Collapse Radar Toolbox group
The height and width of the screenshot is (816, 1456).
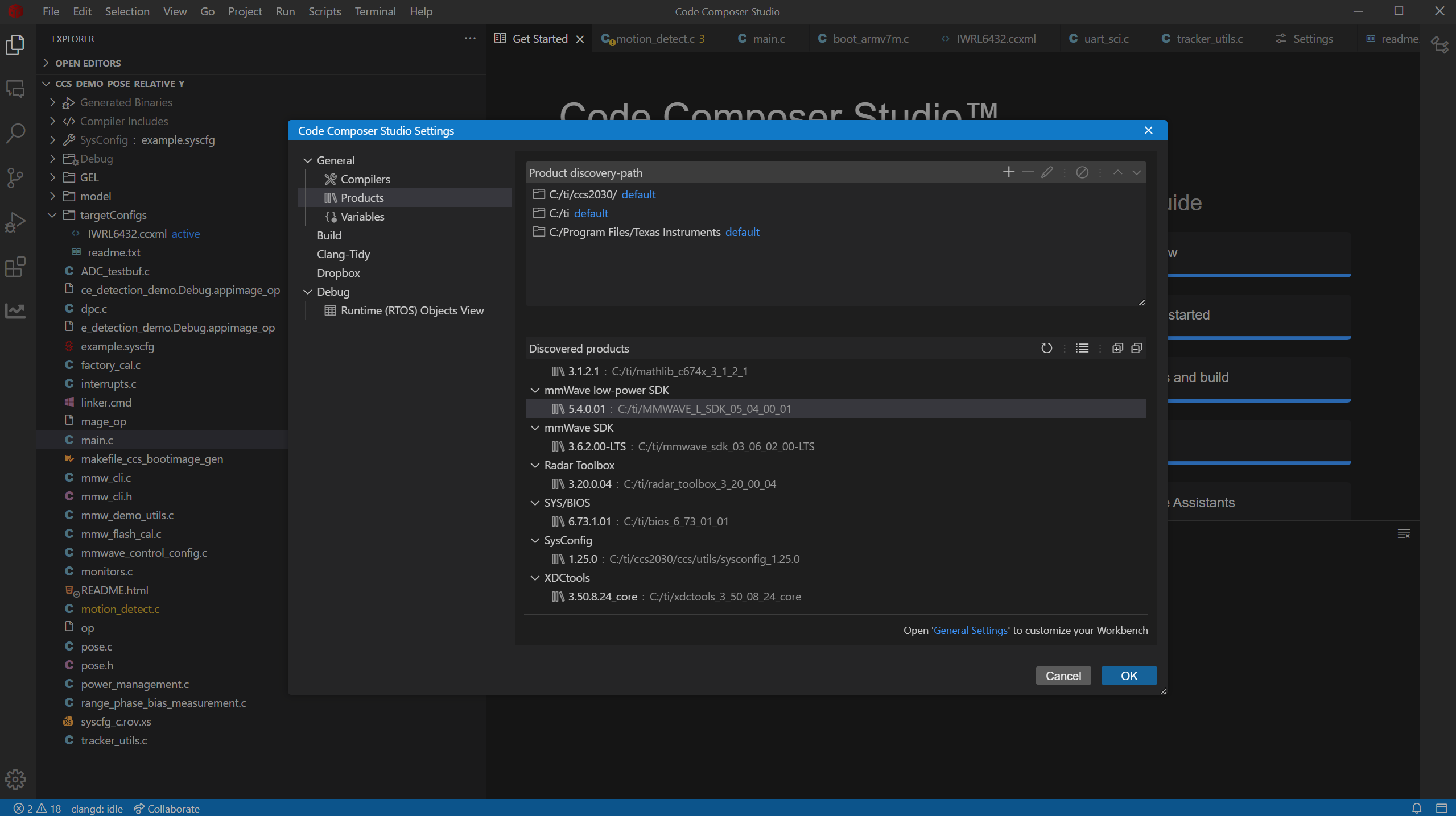[x=535, y=465]
